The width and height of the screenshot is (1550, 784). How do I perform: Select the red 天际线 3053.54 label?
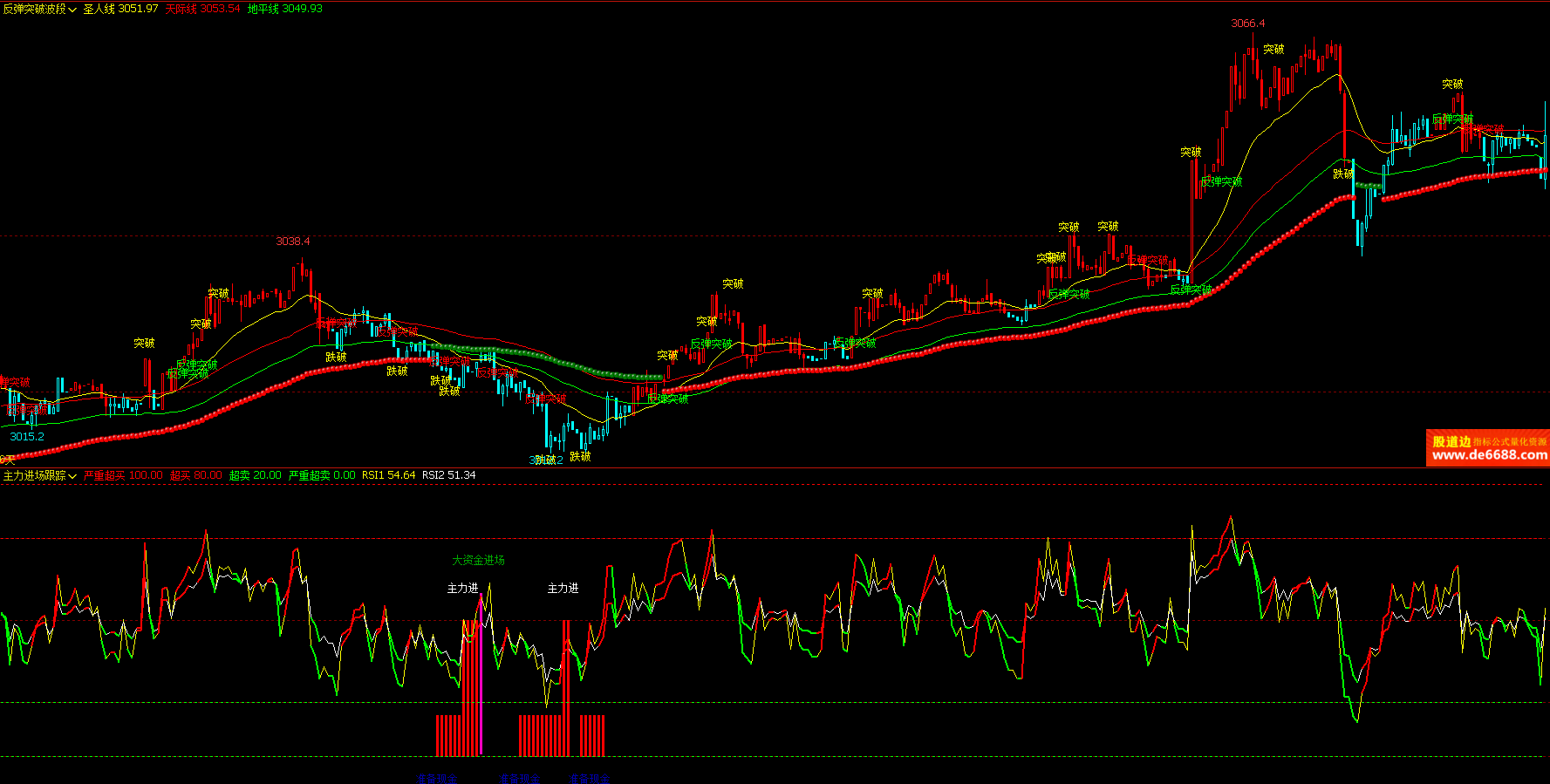point(202,9)
